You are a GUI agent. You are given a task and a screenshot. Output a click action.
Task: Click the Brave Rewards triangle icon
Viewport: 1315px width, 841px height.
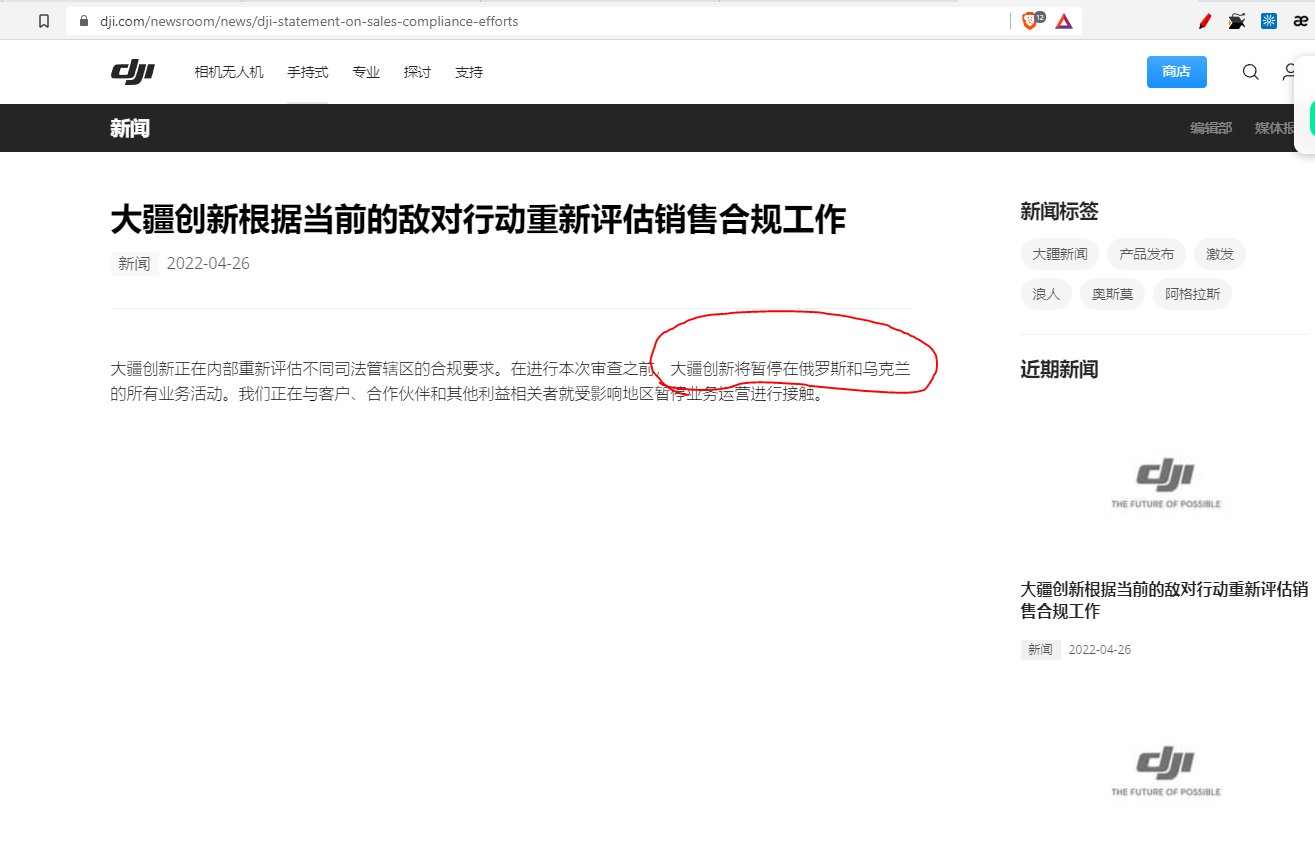click(1064, 21)
